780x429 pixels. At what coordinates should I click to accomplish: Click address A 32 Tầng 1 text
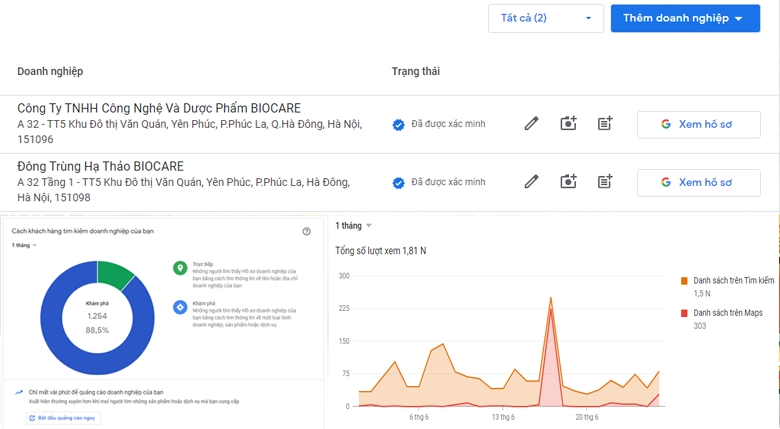pos(184,190)
